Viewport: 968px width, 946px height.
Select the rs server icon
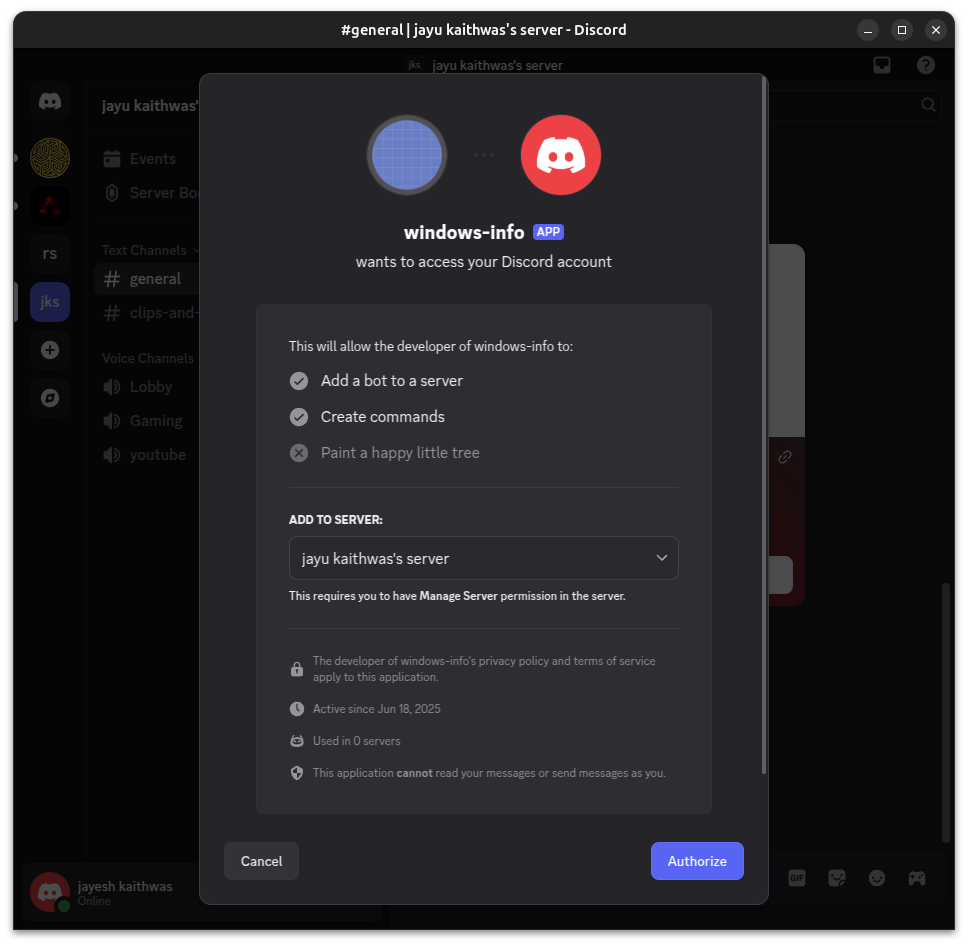50,254
